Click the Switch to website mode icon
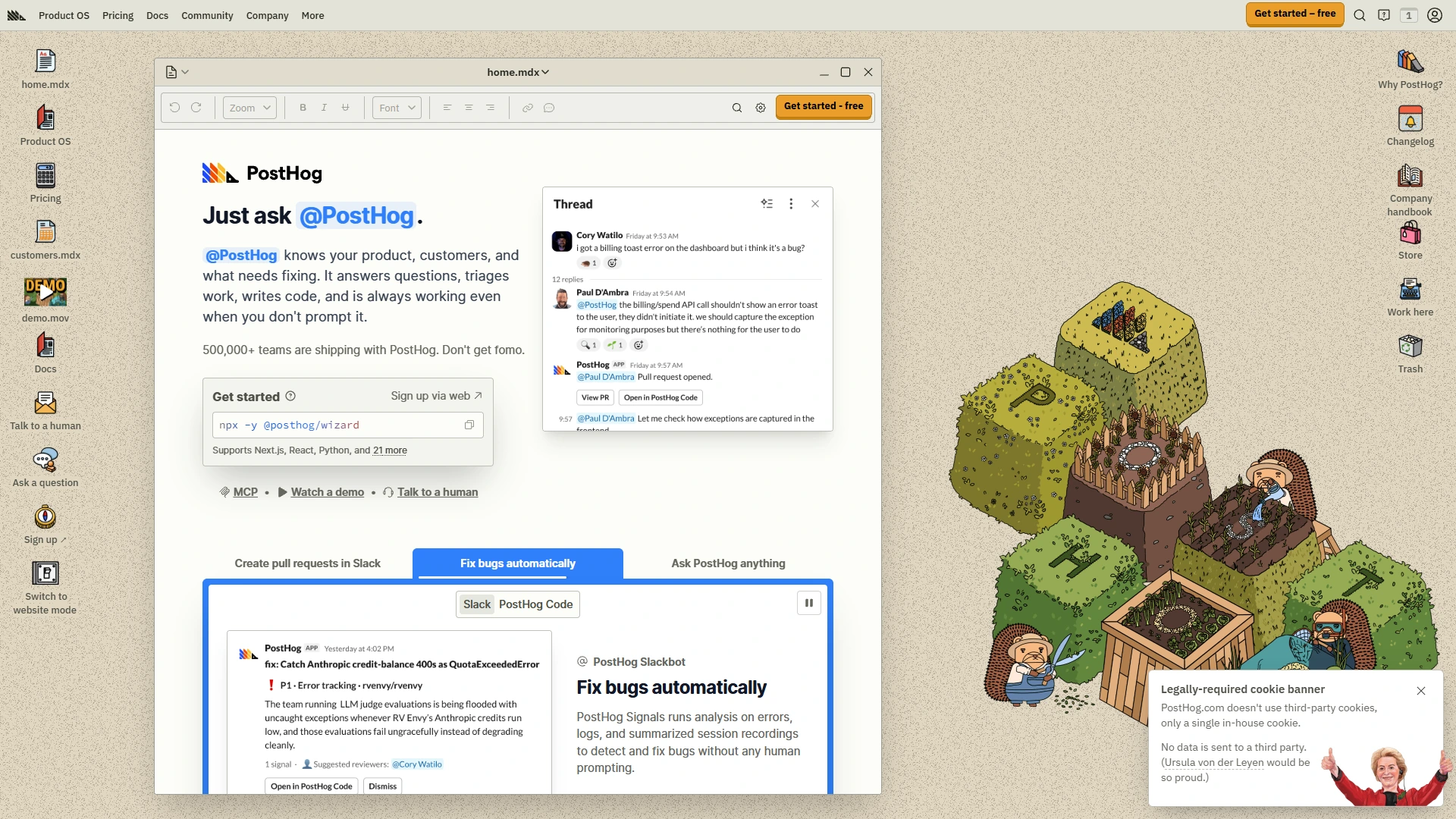Image resolution: width=1456 pixels, height=819 pixels. 45,573
